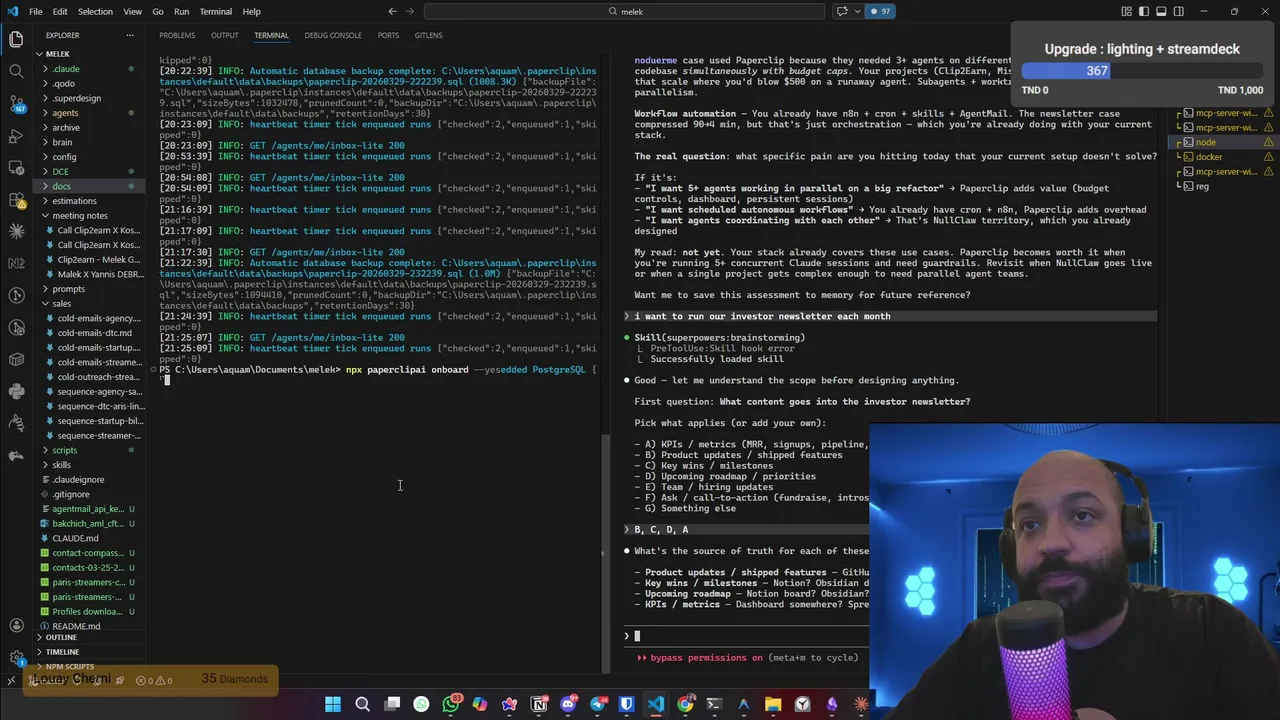The image size is (1280, 720).
Task: Expand the agents folder
Action: pos(90,113)
